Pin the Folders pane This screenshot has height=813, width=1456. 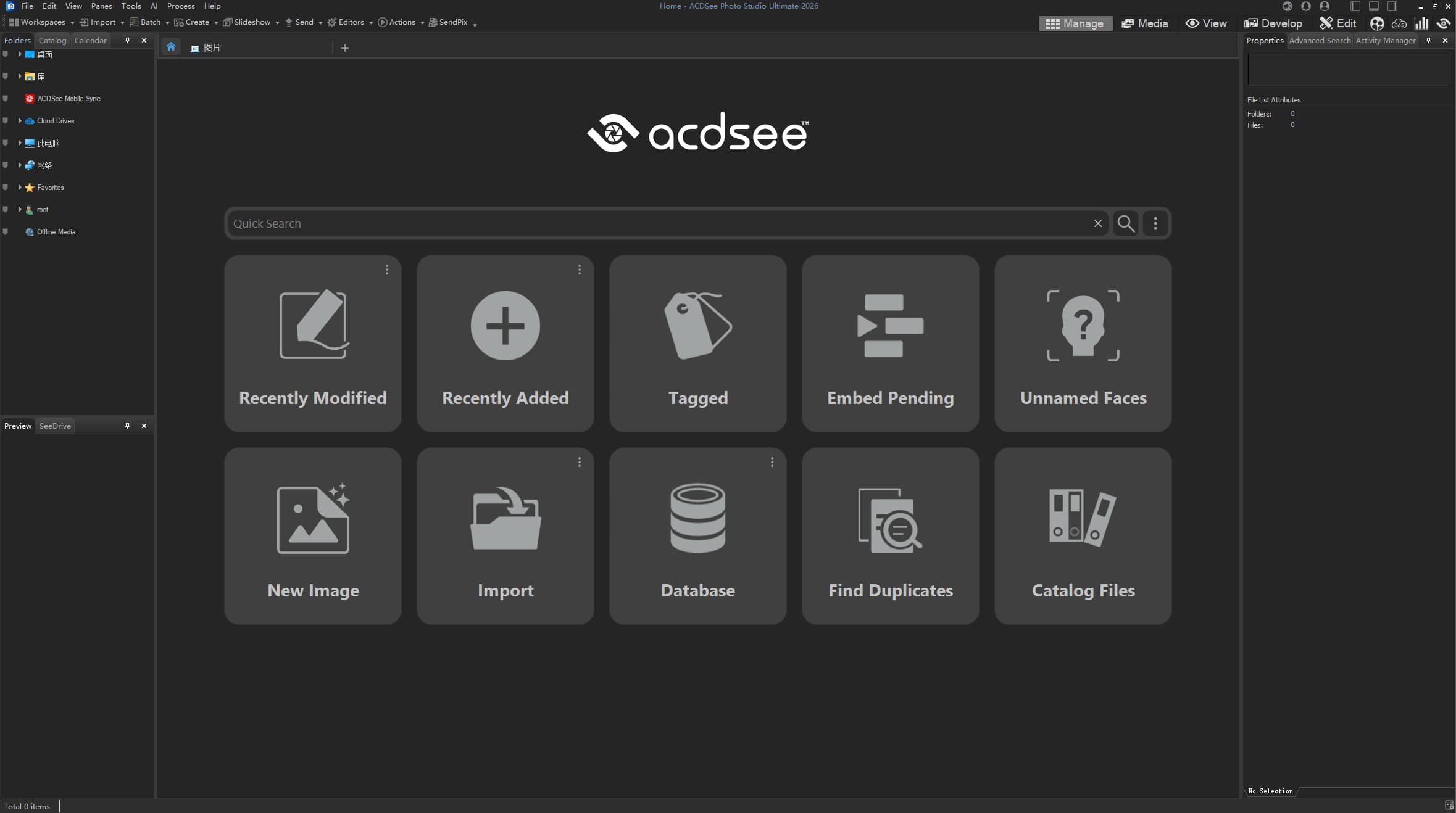[x=128, y=41]
